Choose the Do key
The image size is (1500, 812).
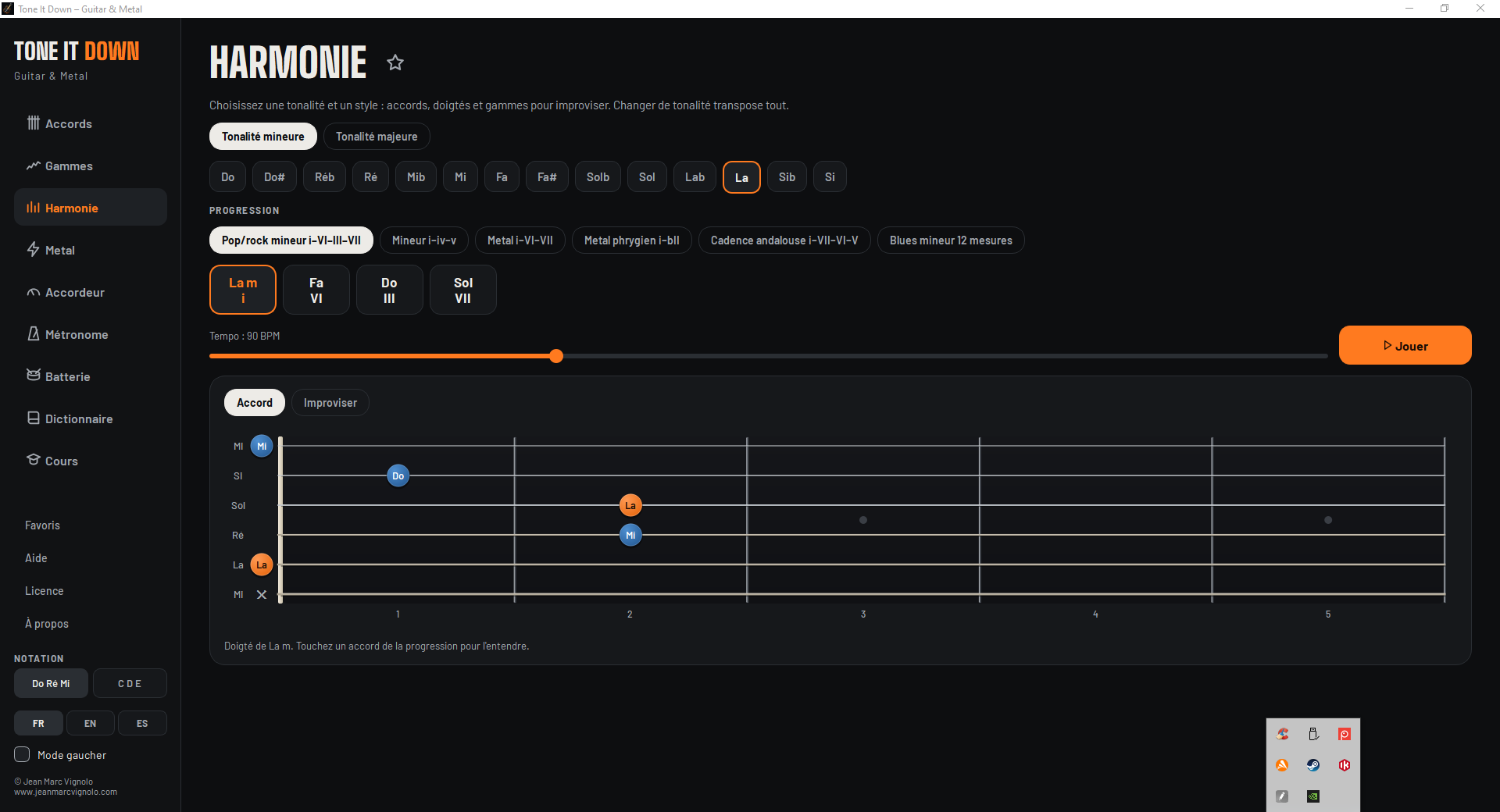(228, 177)
